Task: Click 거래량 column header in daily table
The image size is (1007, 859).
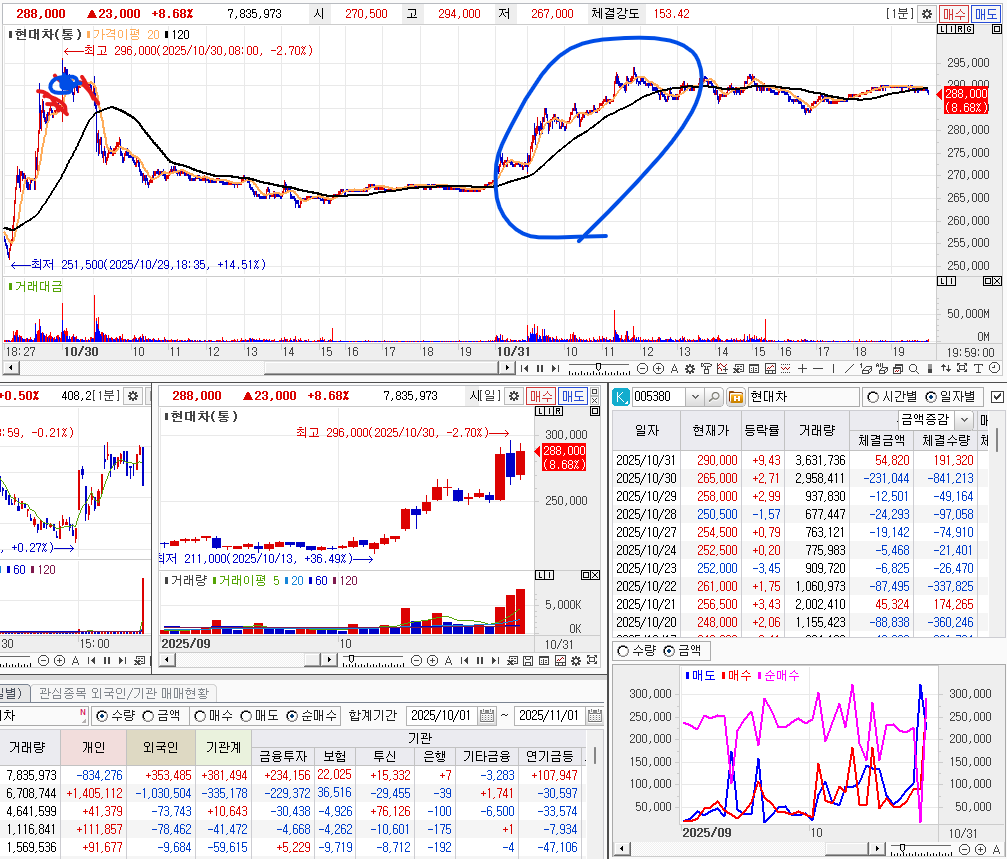Action: tap(816, 430)
